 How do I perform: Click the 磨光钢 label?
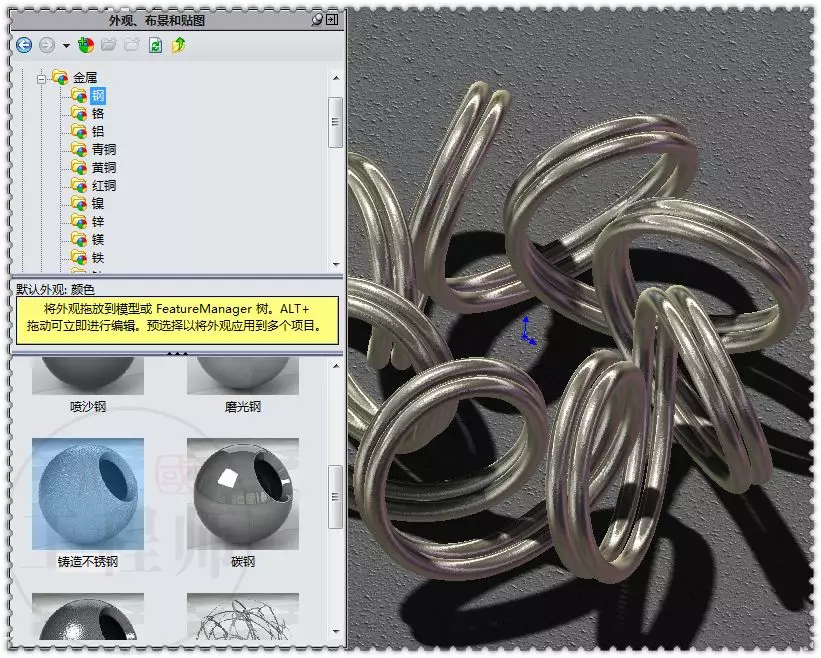243,407
